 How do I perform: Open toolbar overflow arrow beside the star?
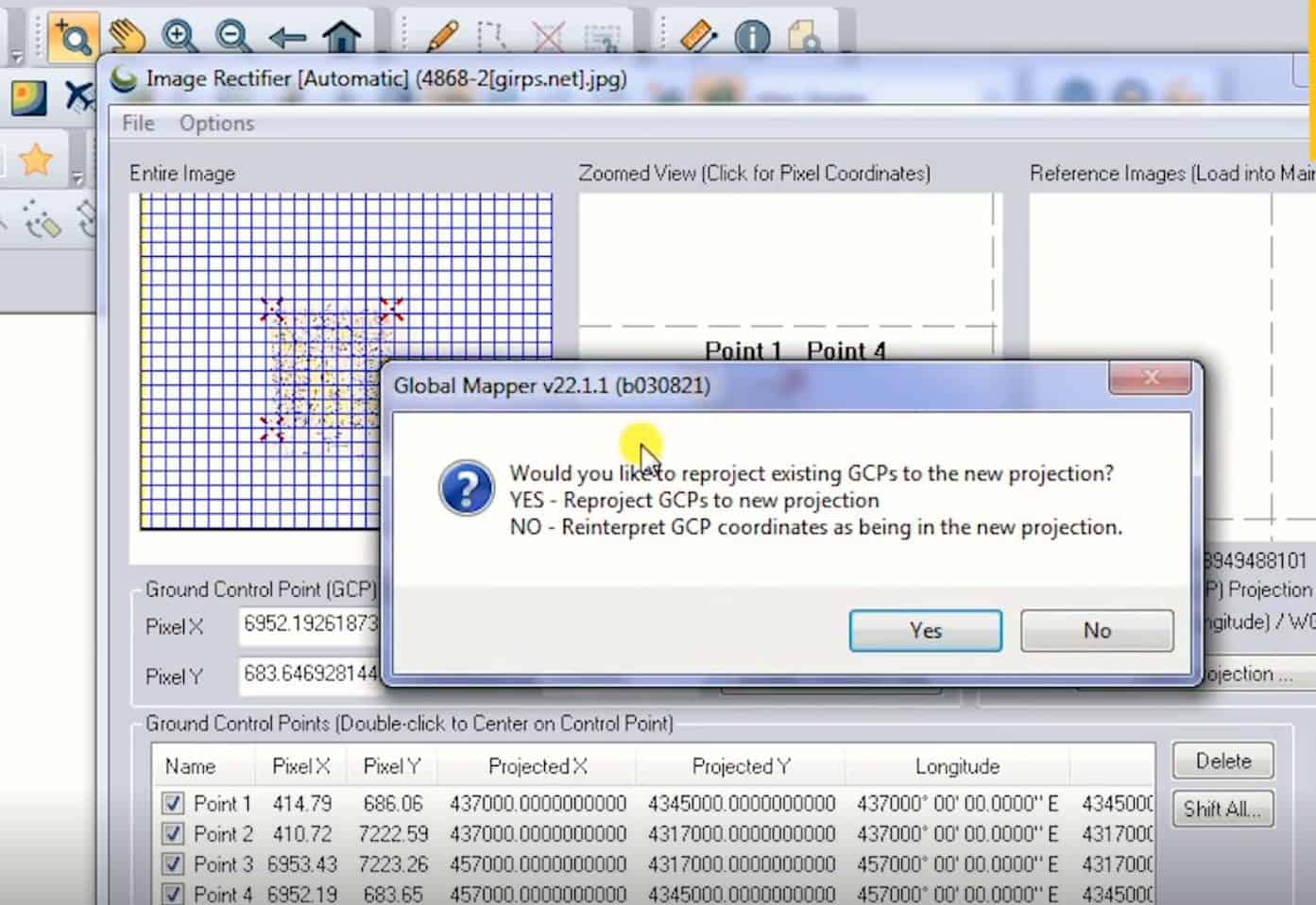click(77, 177)
